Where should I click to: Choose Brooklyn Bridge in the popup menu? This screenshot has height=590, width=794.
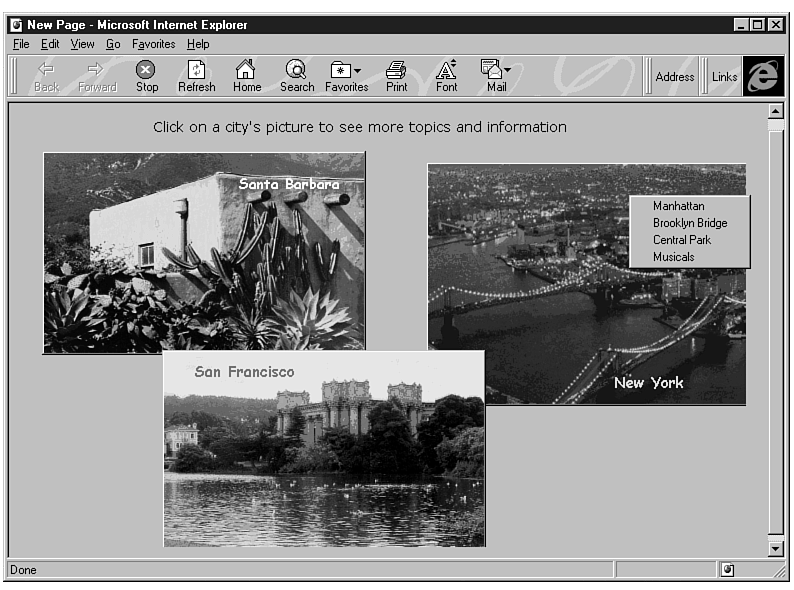pos(689,223)
